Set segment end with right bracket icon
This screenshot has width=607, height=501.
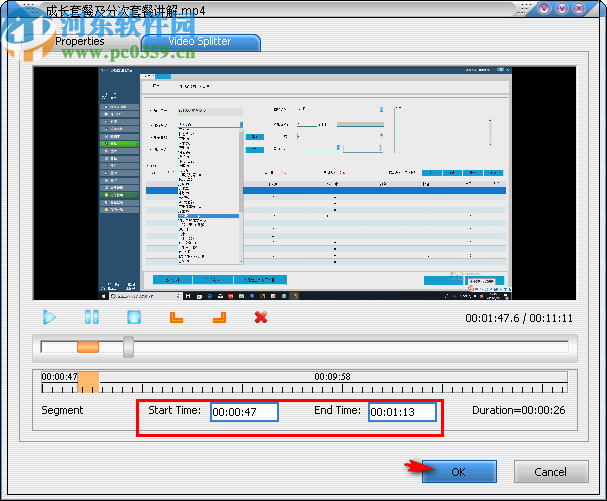[x=219, y=317]
